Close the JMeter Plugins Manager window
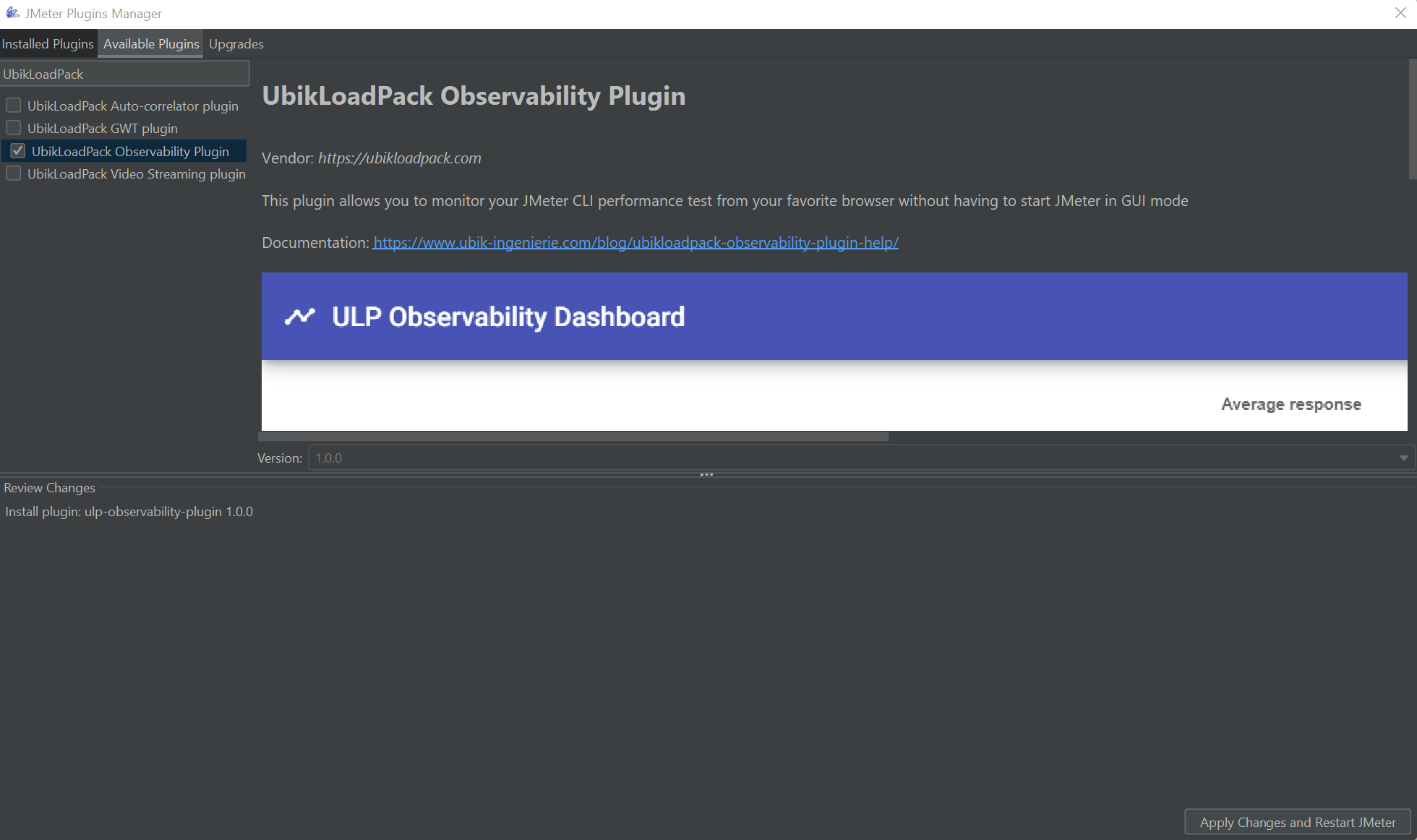 click(x=1400, y=13)
